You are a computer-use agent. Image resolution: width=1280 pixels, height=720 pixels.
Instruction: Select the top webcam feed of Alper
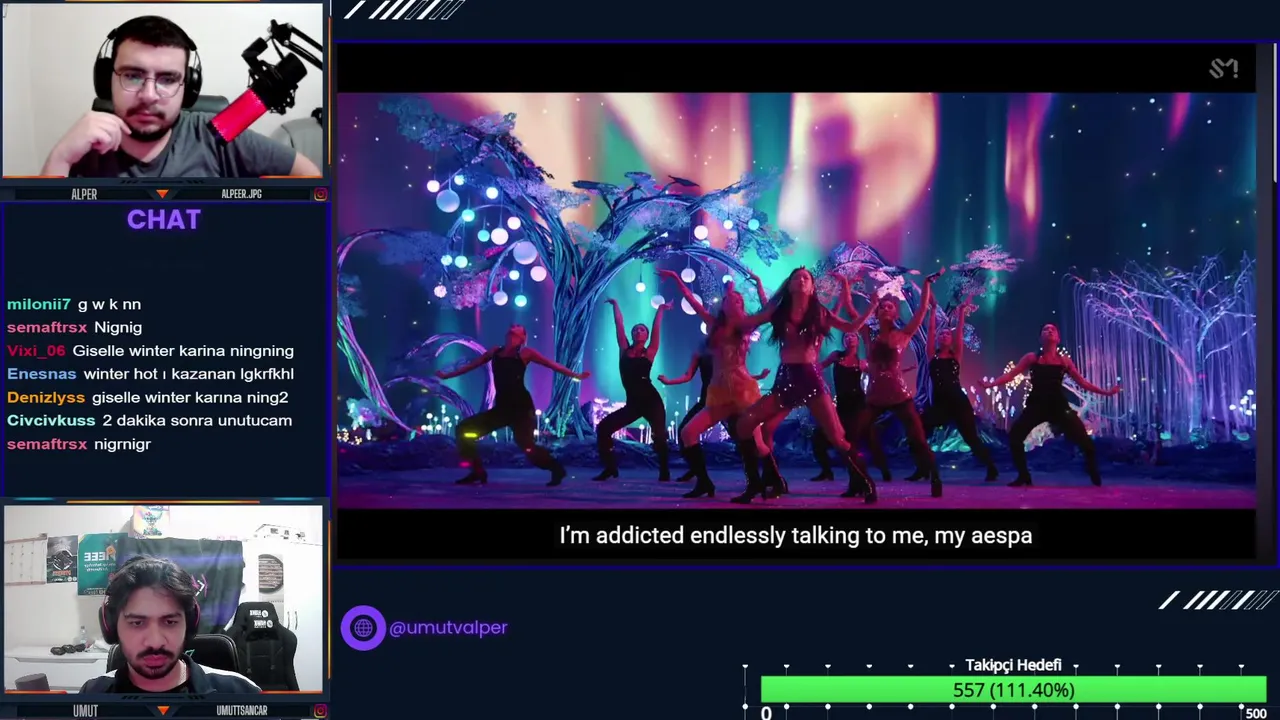coord(163,90)
